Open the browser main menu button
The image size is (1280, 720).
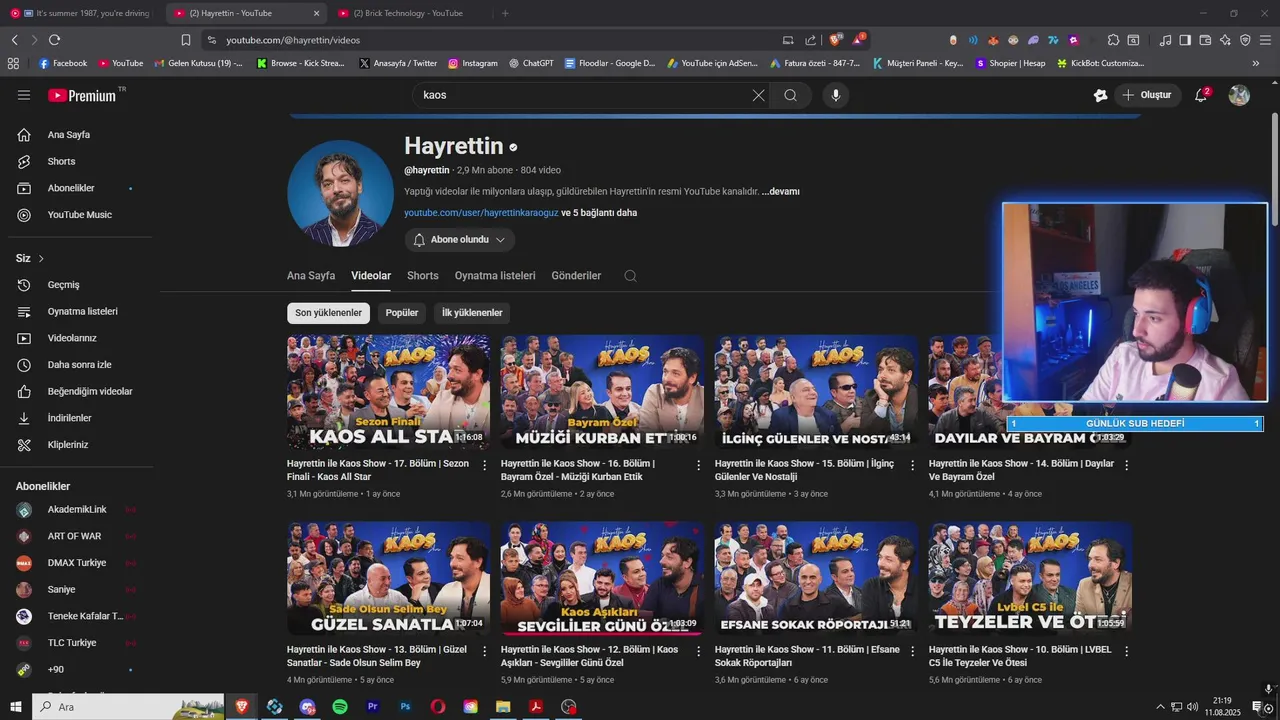click(x=1265, y=40)
